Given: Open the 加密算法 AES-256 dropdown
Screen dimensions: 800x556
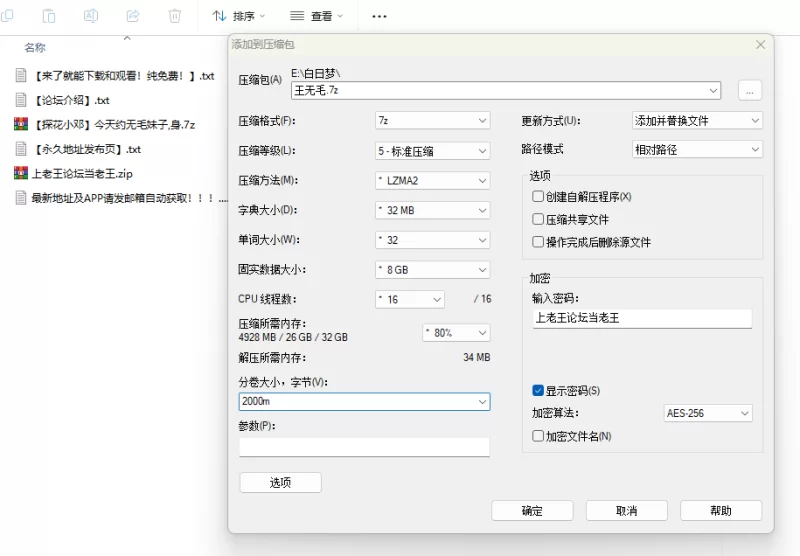Looking at the screenshot, I should (708, 413).
